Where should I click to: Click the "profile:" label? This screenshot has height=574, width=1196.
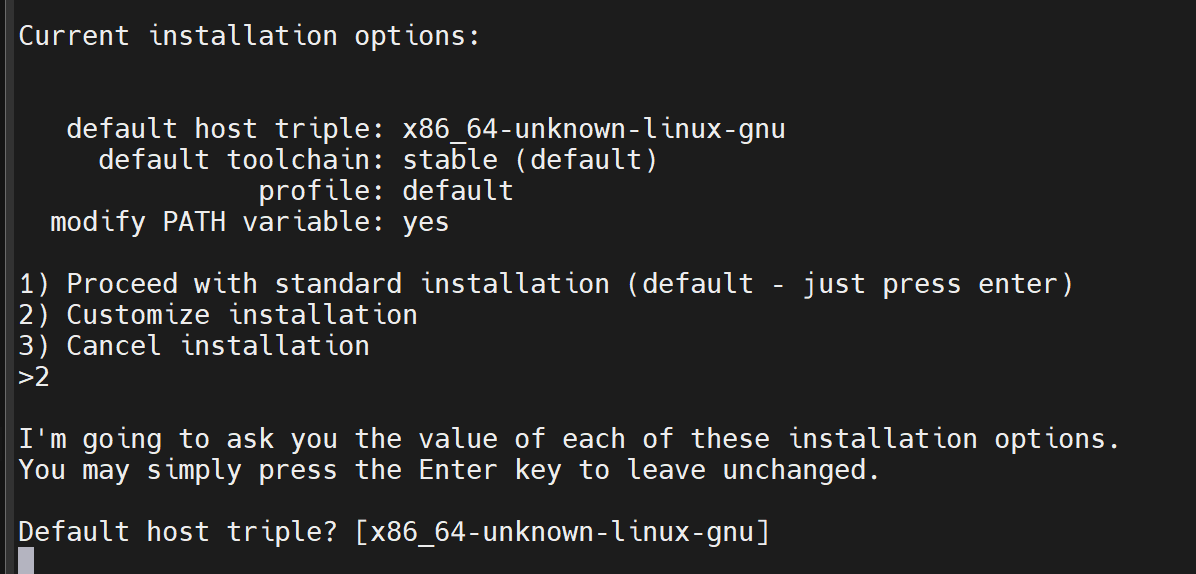(322, 191)
